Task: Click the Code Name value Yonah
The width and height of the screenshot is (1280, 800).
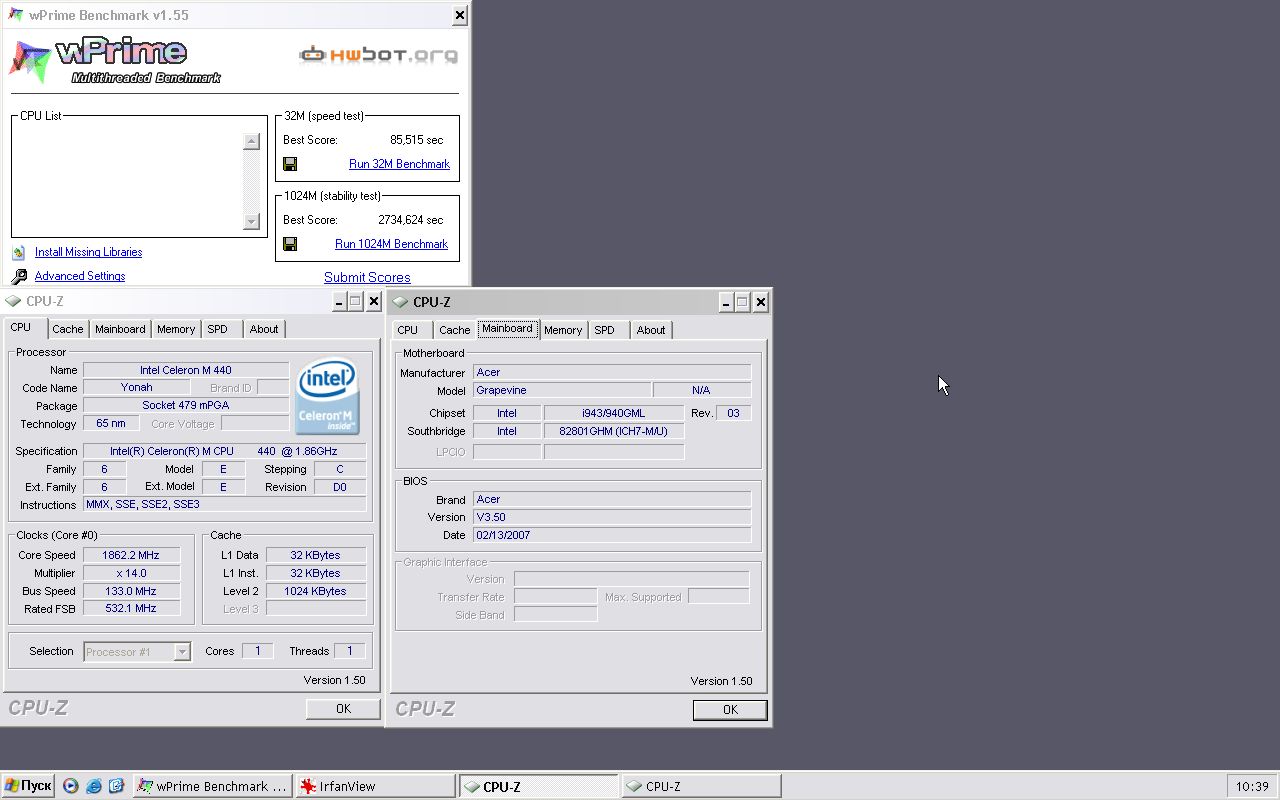Action: coord(136,387)
